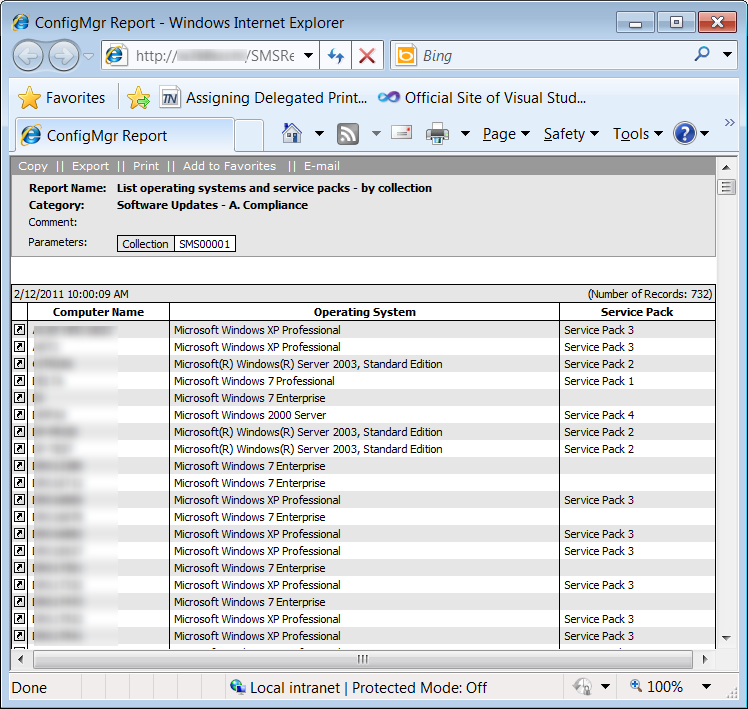Go forward with the browser Forward button
This screenshot has width=748, height=709.
point(63,56)
